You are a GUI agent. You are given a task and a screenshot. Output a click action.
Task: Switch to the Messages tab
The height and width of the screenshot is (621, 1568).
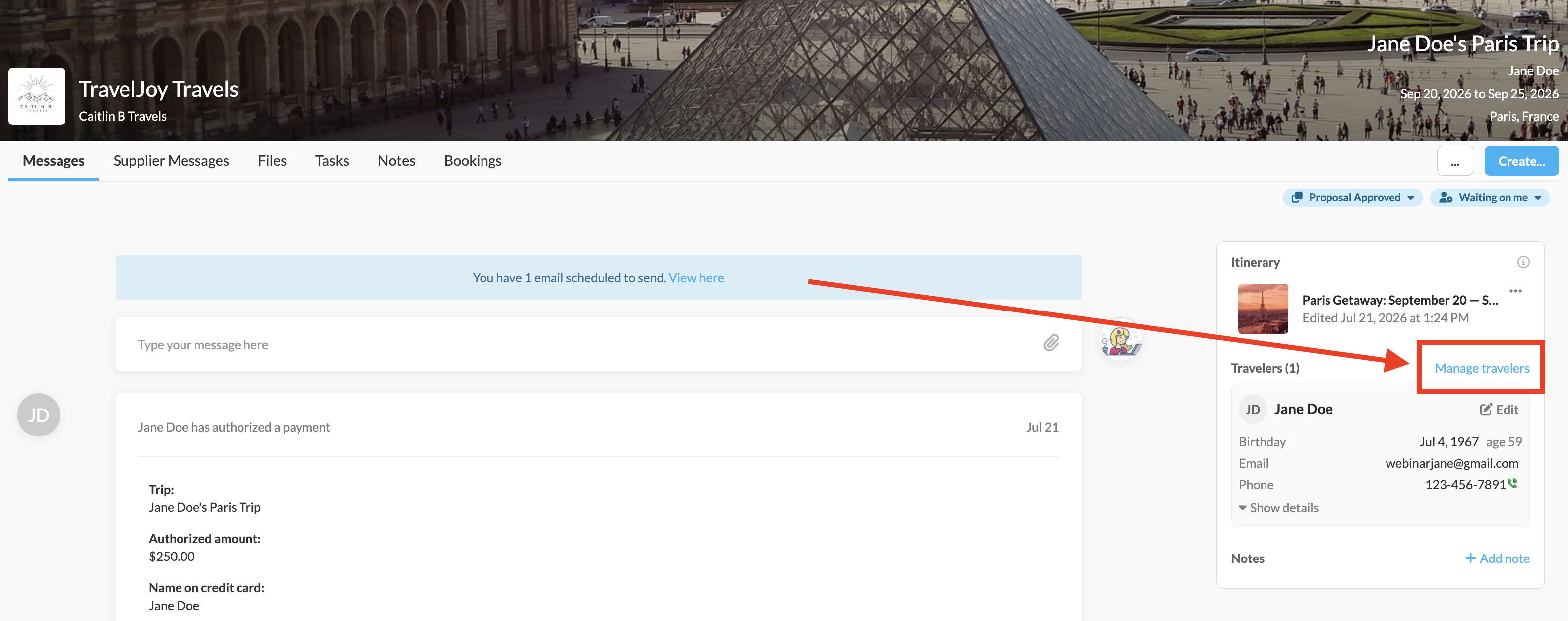point(54,161)
